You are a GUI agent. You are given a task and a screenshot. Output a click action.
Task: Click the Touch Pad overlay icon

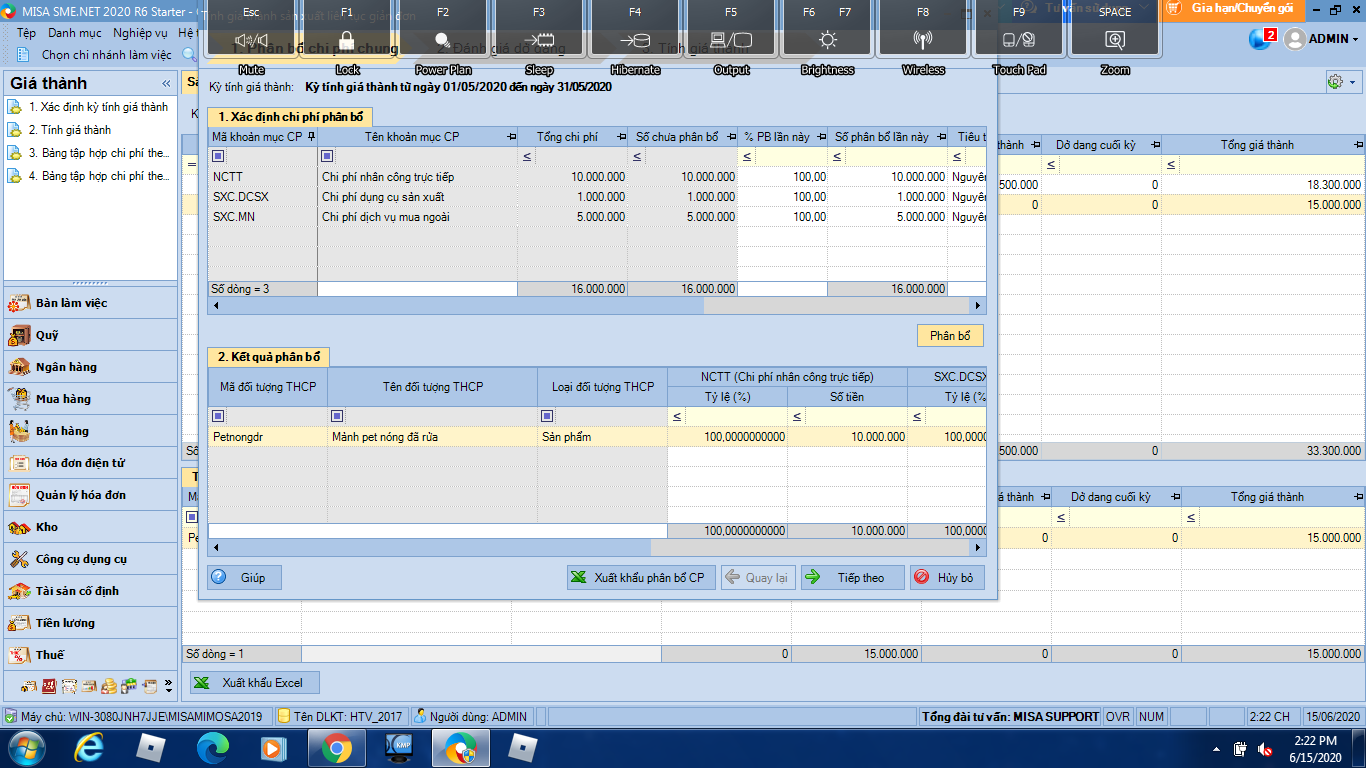coord(1019,41)
